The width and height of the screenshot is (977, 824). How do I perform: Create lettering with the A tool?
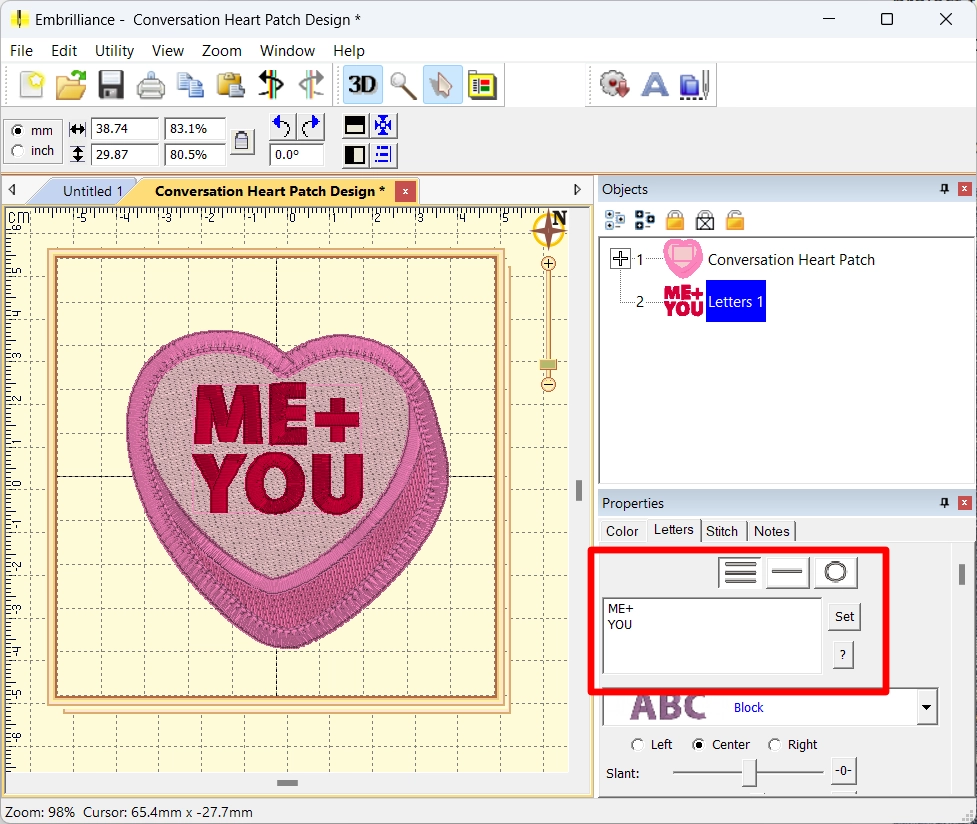coord(654,85)
